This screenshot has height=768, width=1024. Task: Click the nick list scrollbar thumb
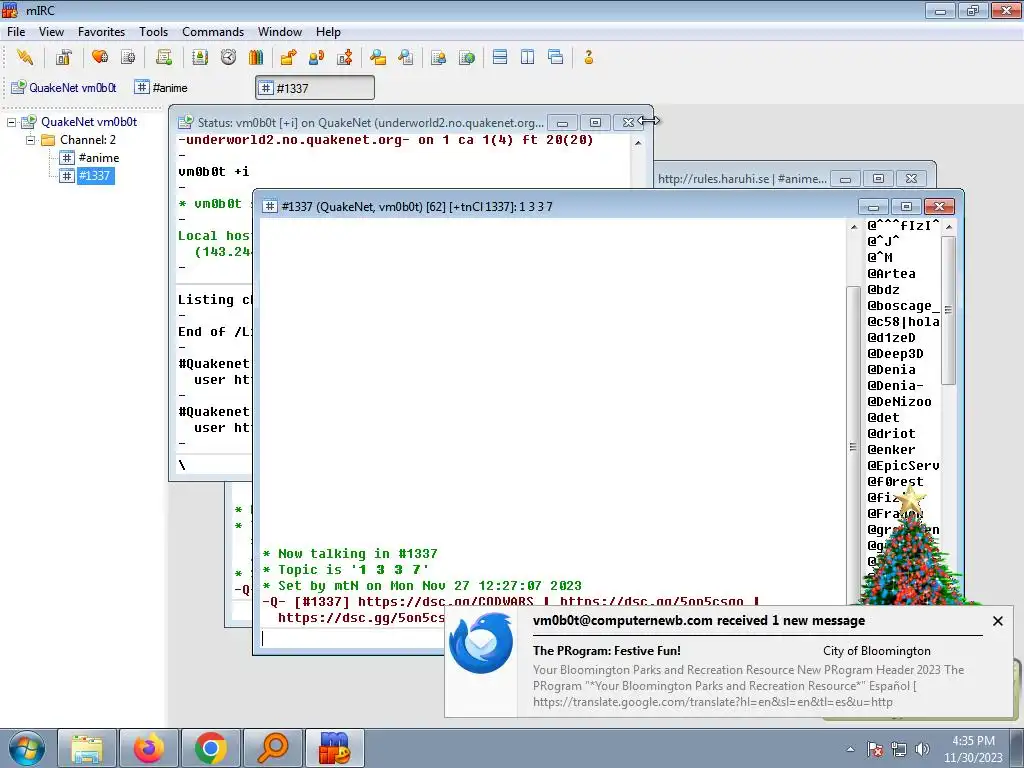click(949, 310)
